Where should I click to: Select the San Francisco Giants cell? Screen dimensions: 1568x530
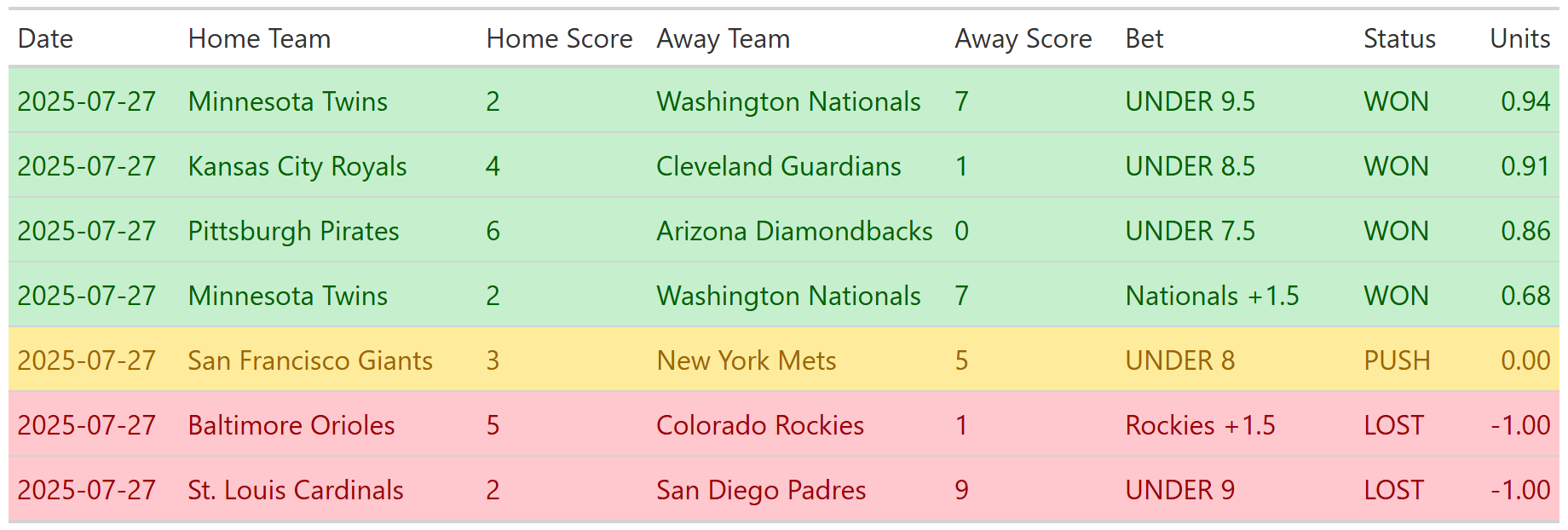coord(310,360)
